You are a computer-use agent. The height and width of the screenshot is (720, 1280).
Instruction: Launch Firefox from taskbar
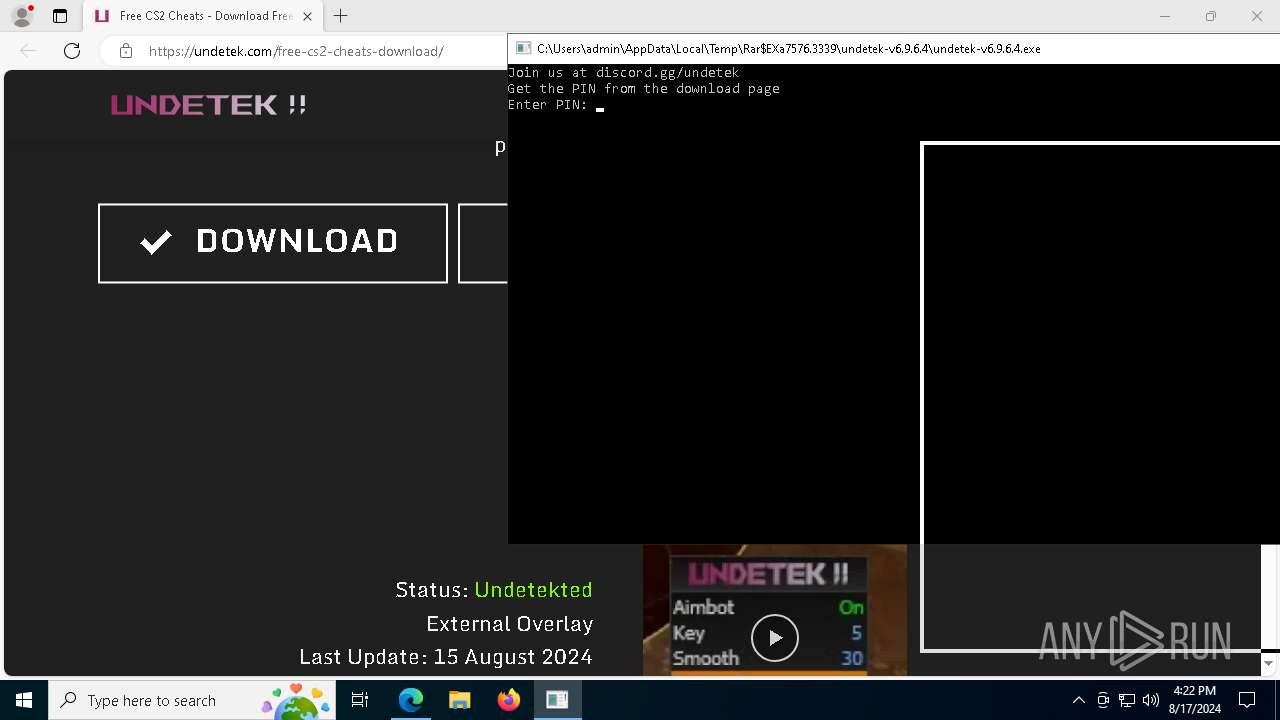[509, 700]
